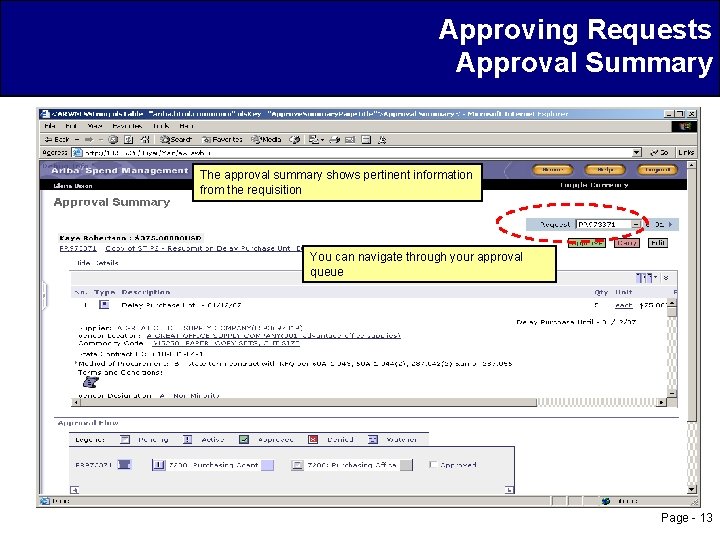Open the Favorites menu in the menu bar

127,126
